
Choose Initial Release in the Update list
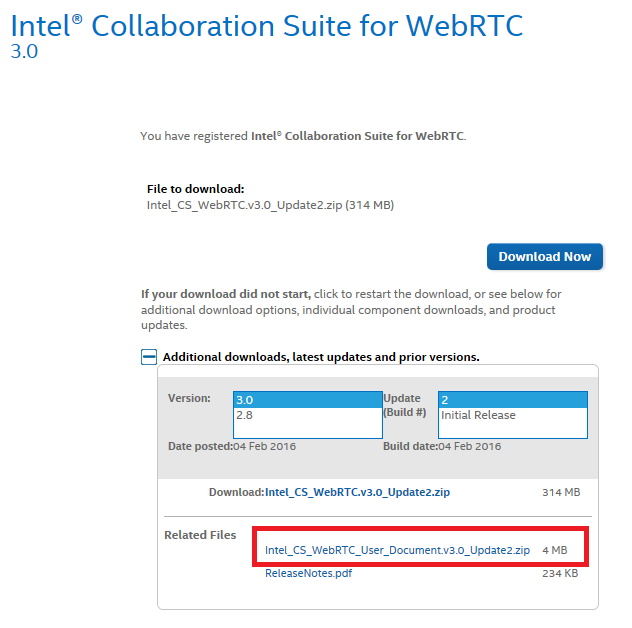pyautogui.click(x=513, y=415)
